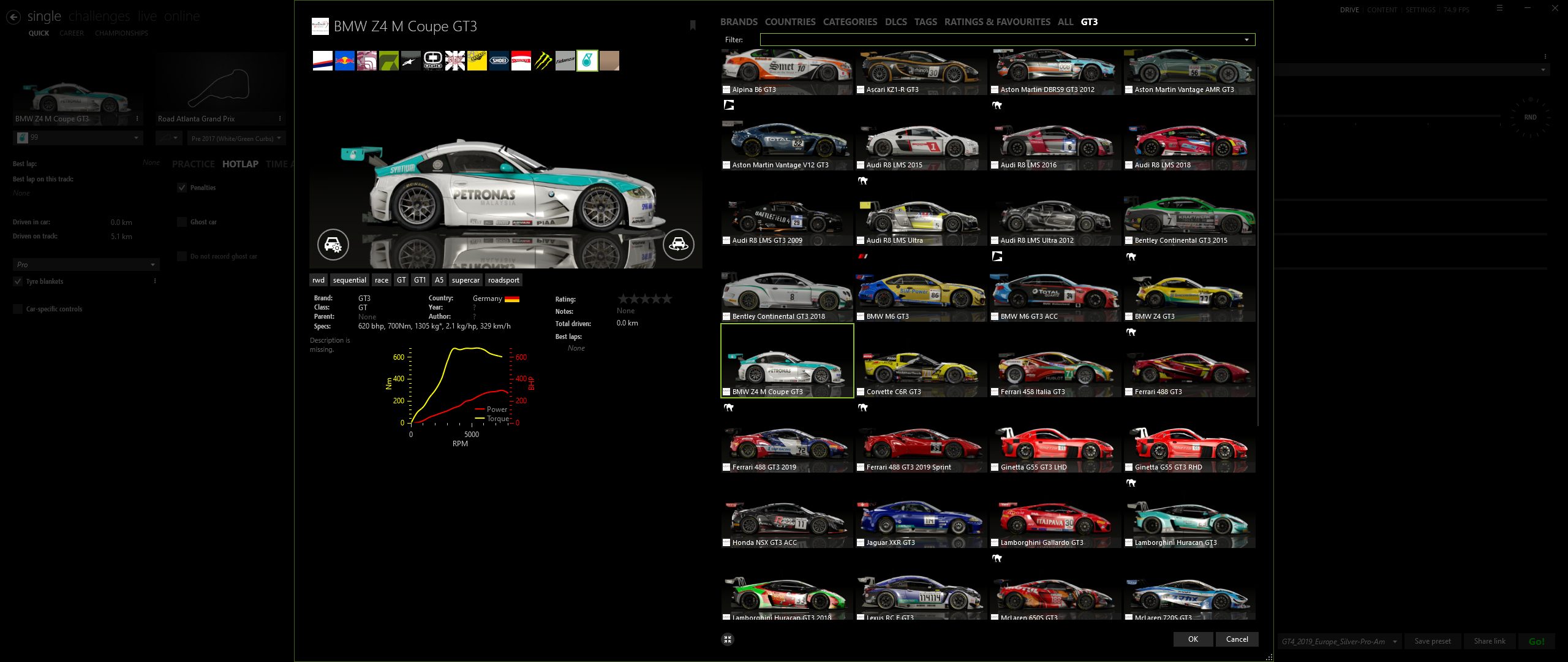Set the car rating to five stars
Image resolution: width=1568 pixels, height=662 pixels.
coord(667,299)
